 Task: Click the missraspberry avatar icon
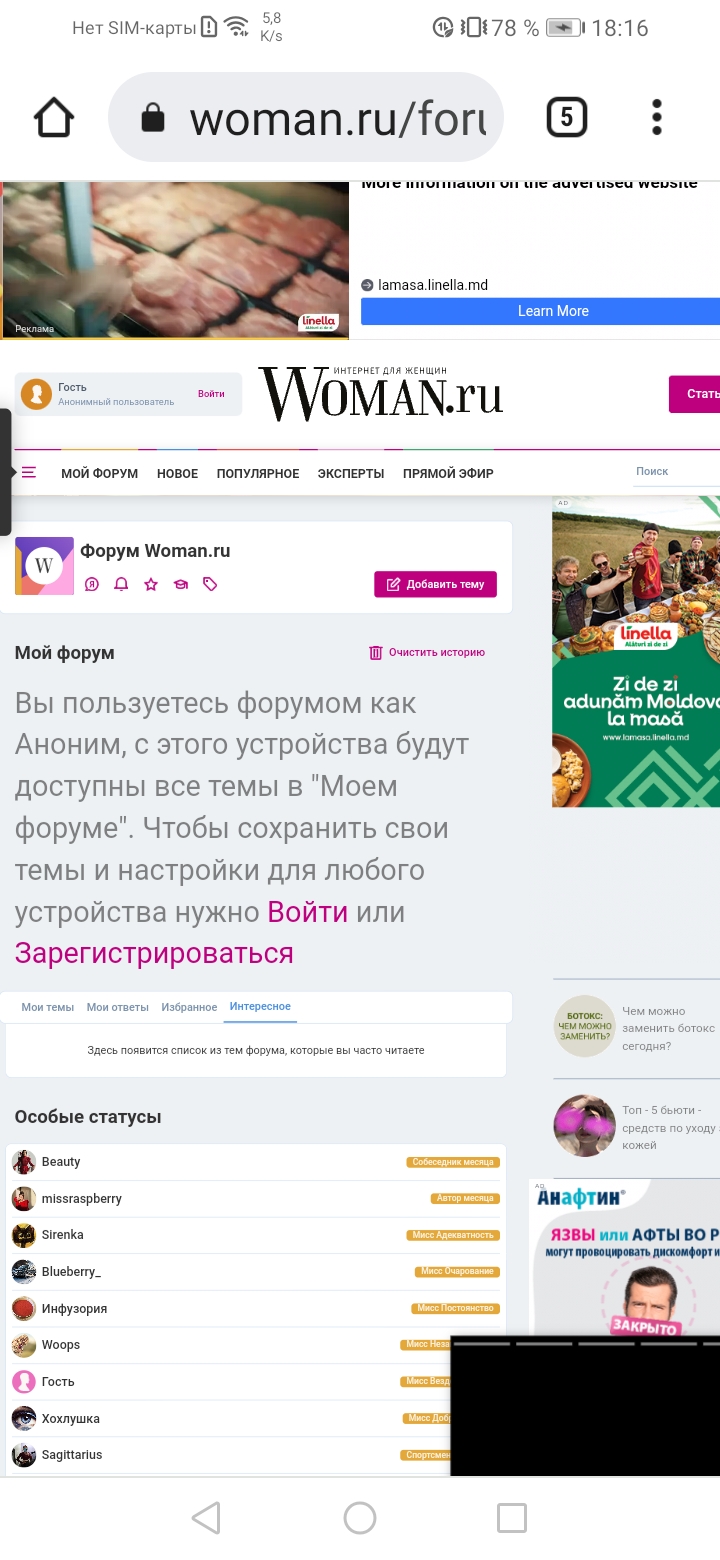(24, 1198)
